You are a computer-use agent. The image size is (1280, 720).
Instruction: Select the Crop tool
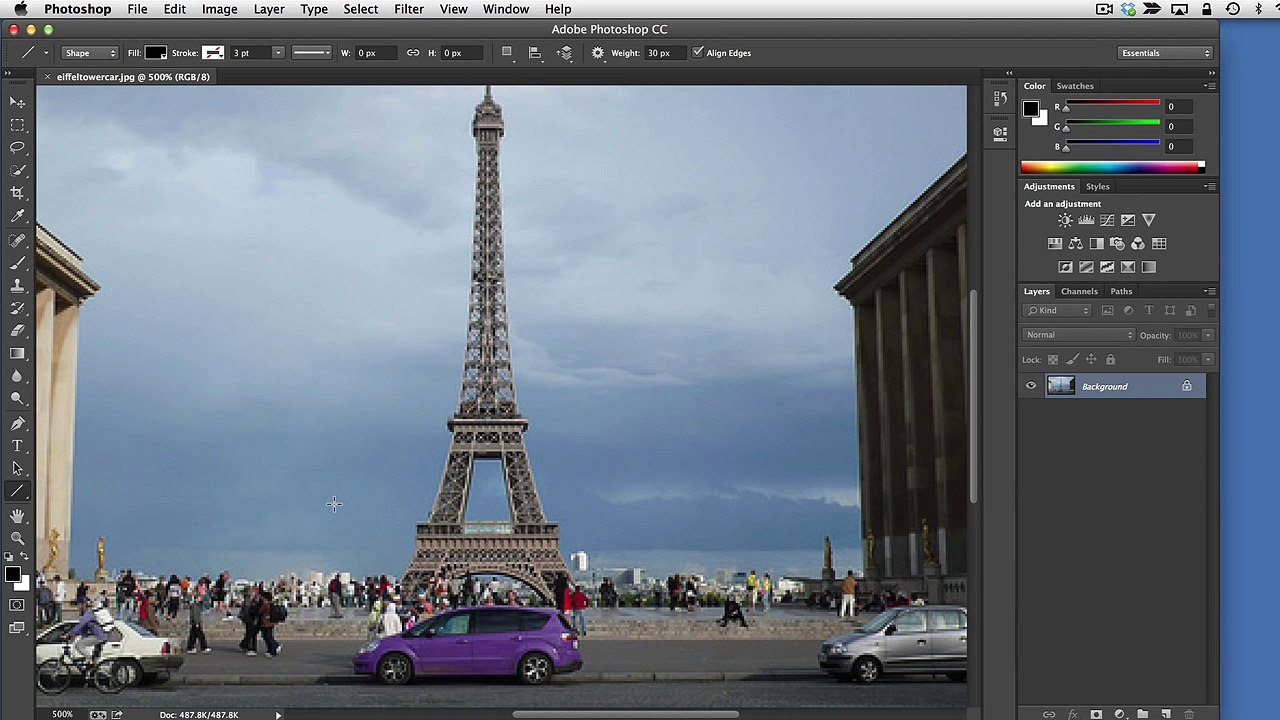pyautogui.click(x=17, y=193)
